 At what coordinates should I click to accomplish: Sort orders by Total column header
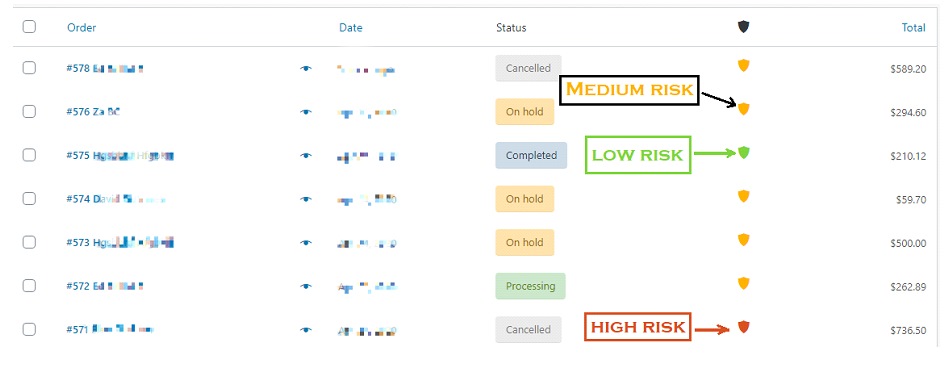pyautogui.click(x=914, y=27)
